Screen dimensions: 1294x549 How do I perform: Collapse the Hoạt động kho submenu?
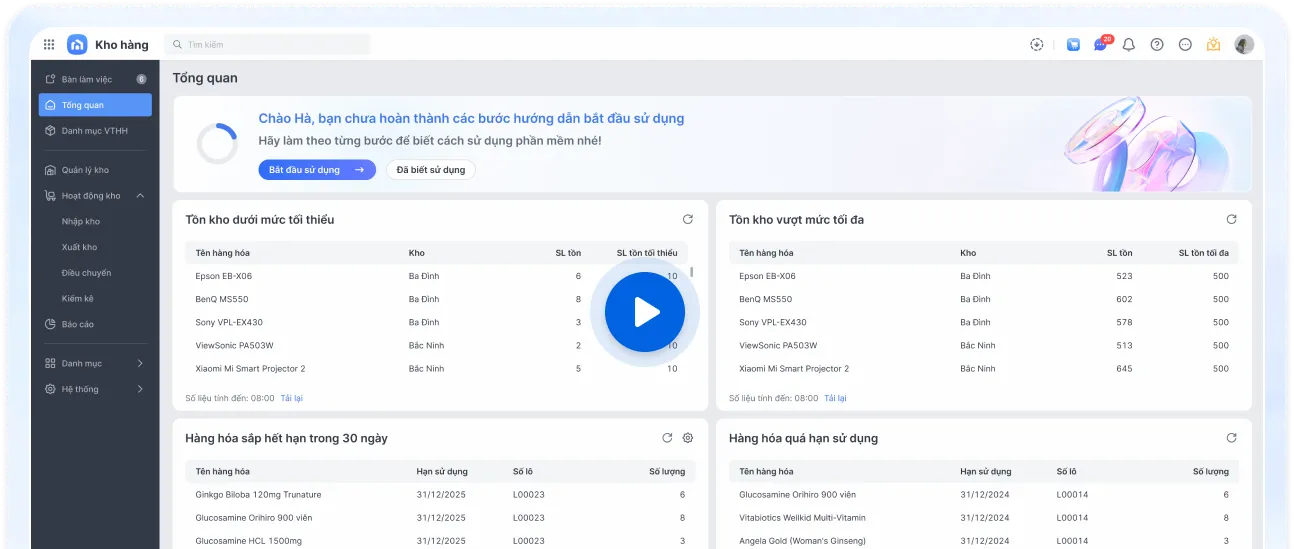pyautogui.click(x=140, y=196)
